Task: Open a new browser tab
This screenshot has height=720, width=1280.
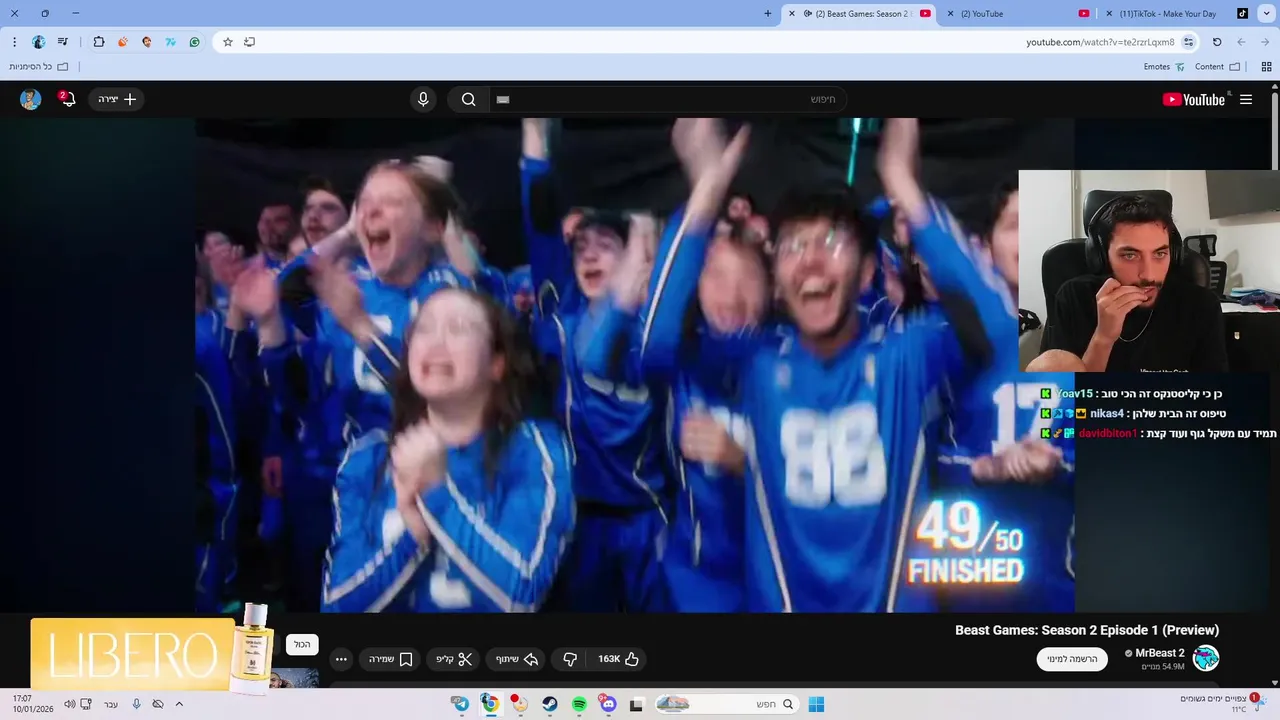Action: coord(768,14)
